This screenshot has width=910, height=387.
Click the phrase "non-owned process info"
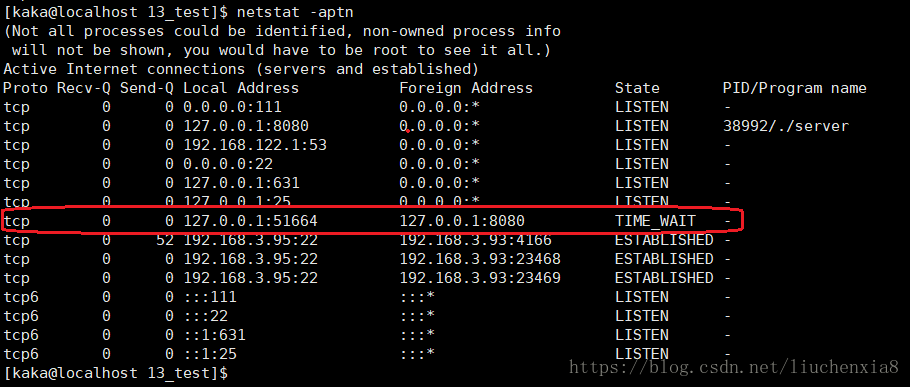[462, 31]
